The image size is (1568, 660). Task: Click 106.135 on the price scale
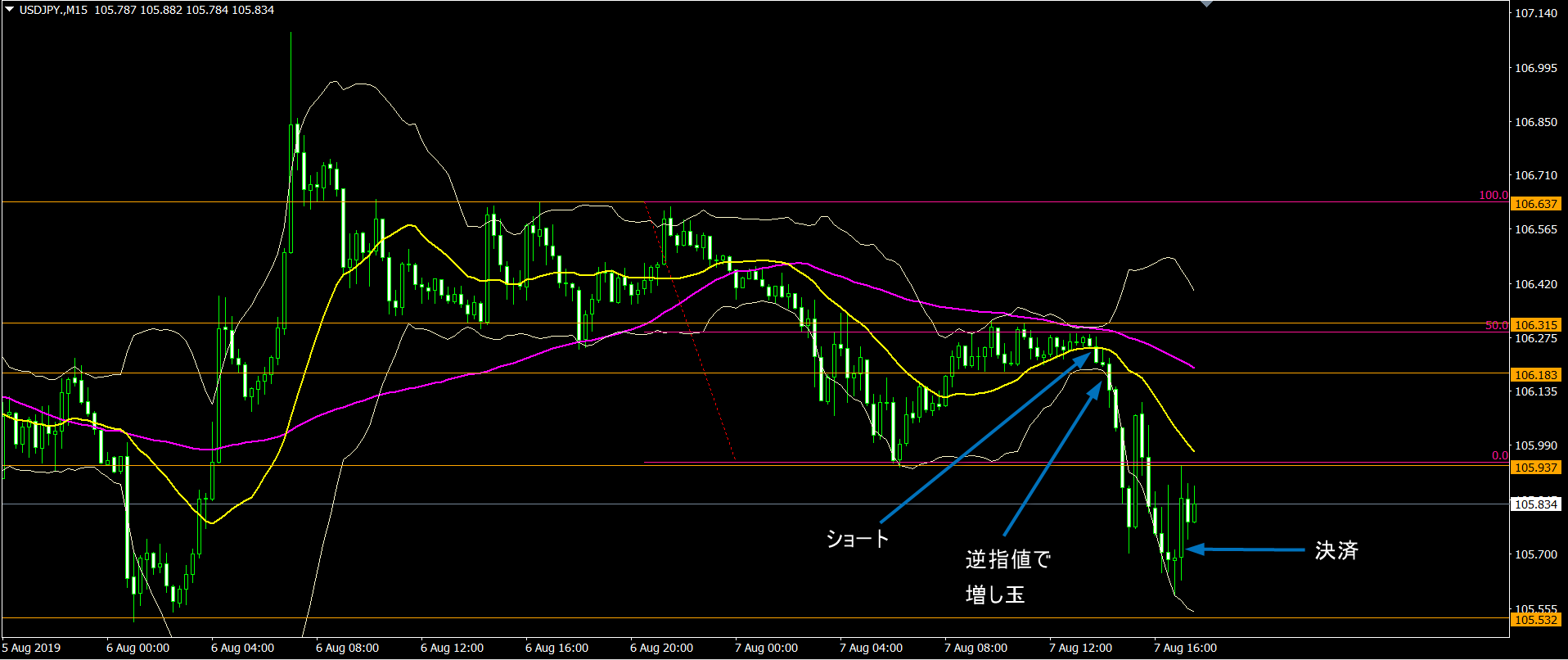point(1536,391)
